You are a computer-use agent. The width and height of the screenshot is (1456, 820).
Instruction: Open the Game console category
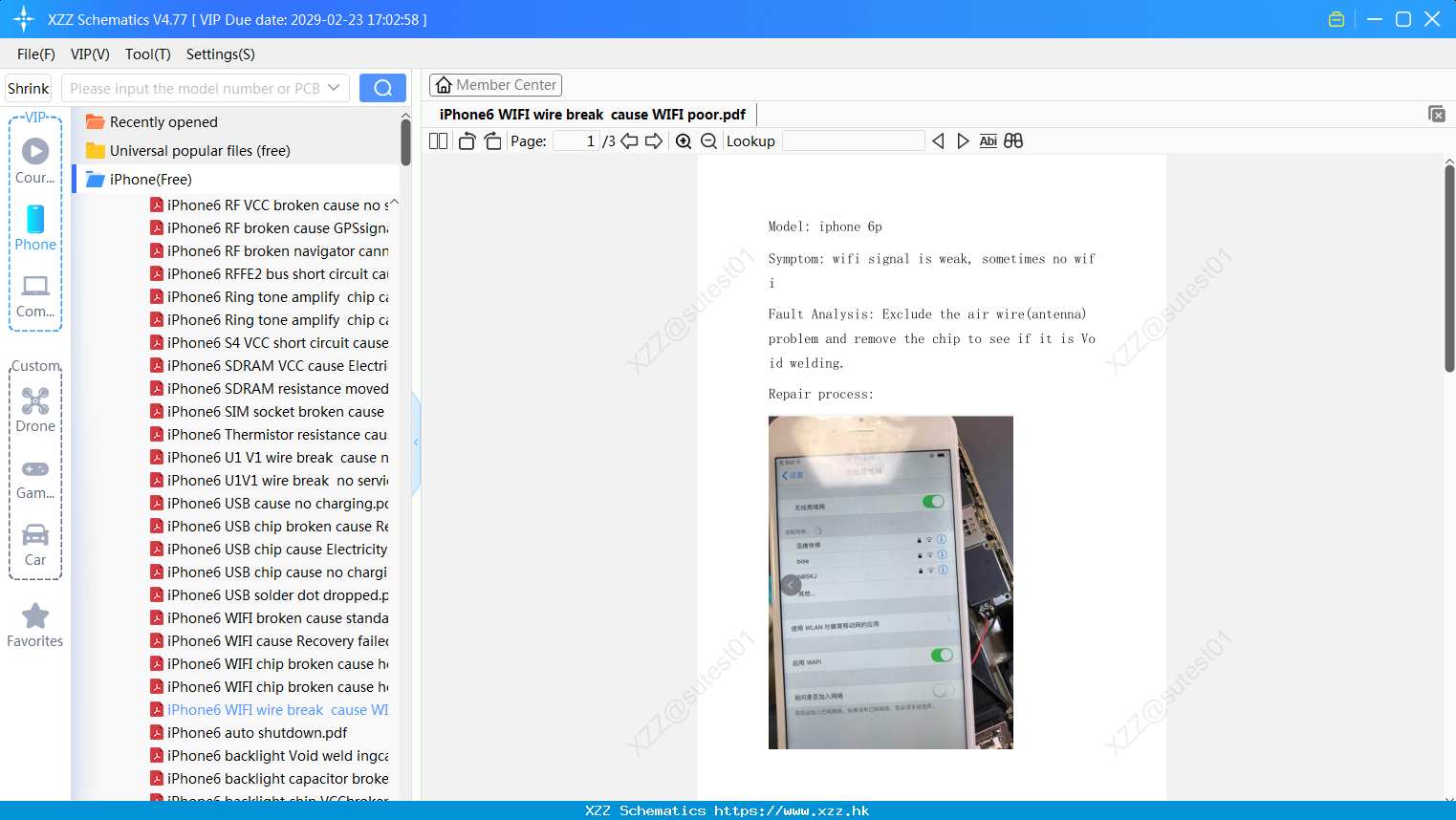coord(35,478)
